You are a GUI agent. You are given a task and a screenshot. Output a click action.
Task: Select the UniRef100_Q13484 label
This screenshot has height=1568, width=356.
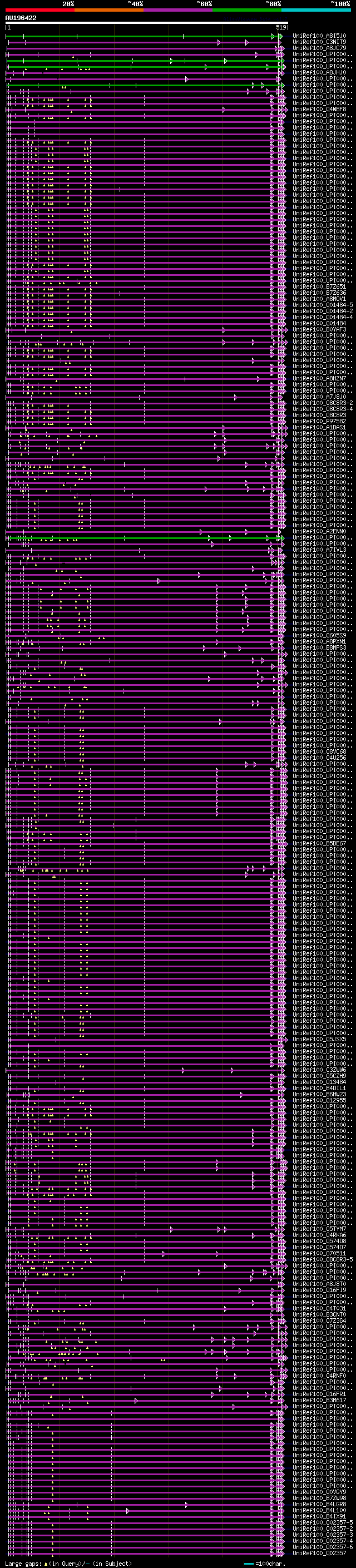(319, 1082)
